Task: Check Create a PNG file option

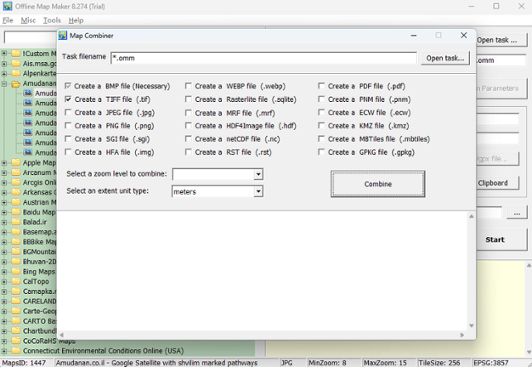Action: [x=68, y=125]
